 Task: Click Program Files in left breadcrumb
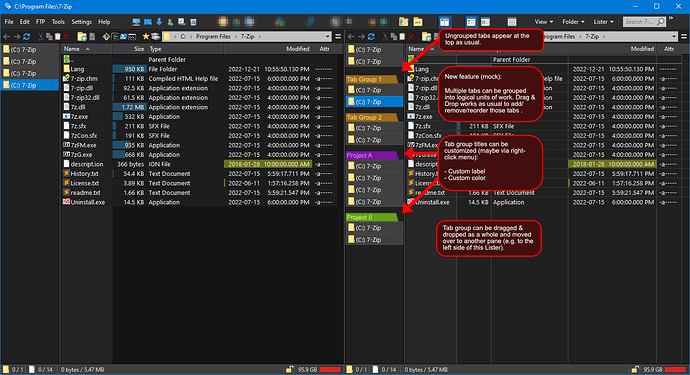[x=213, y=37]
